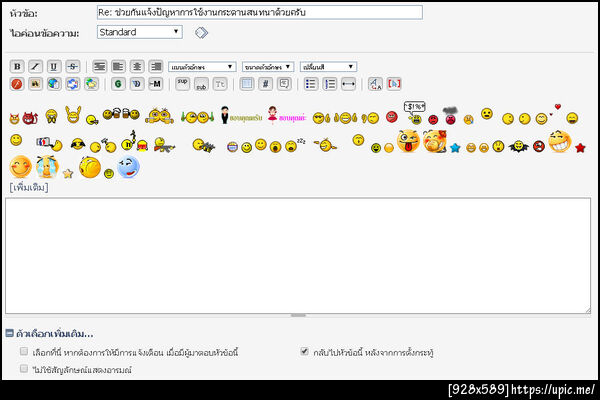Toggle bold text formatting

17,67
